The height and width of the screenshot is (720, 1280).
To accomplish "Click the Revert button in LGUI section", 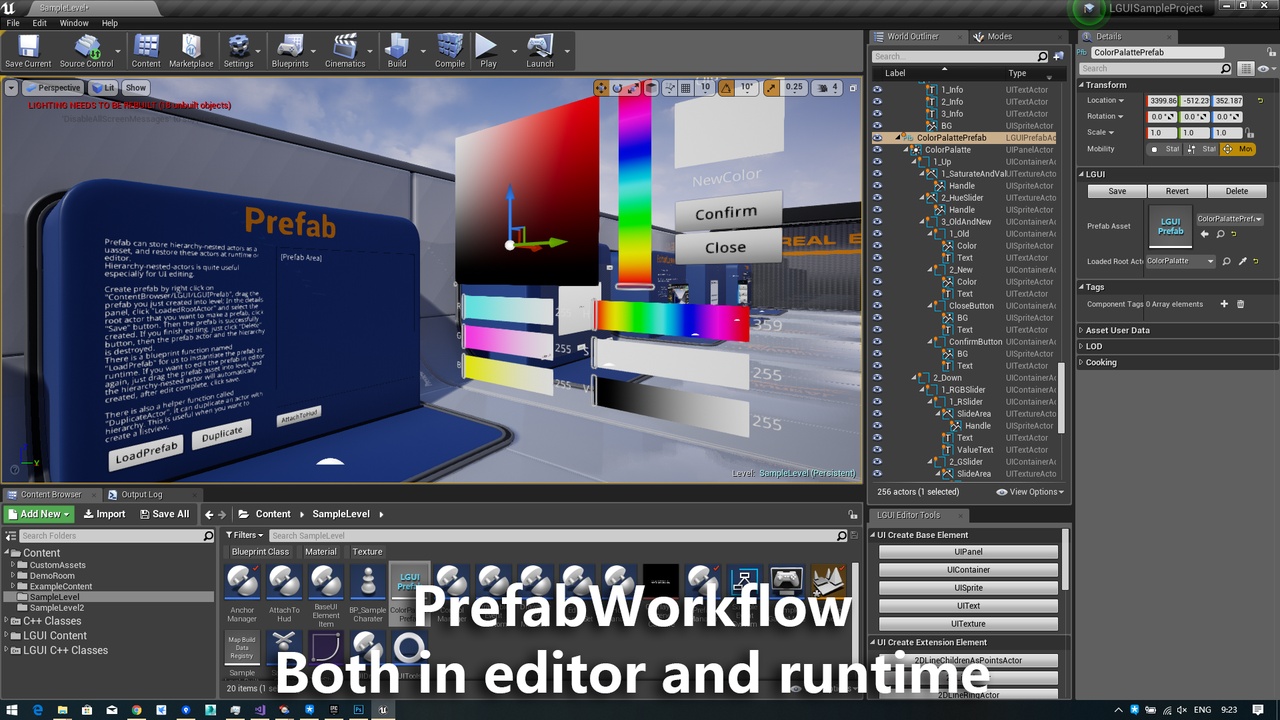I will click(1176, 191).
